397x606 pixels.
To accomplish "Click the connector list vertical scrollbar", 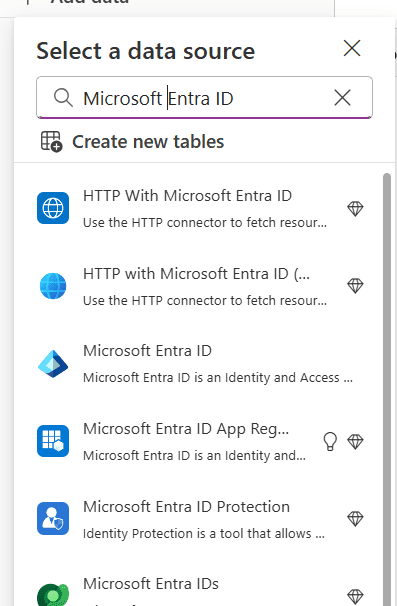I will coord(387,390).
